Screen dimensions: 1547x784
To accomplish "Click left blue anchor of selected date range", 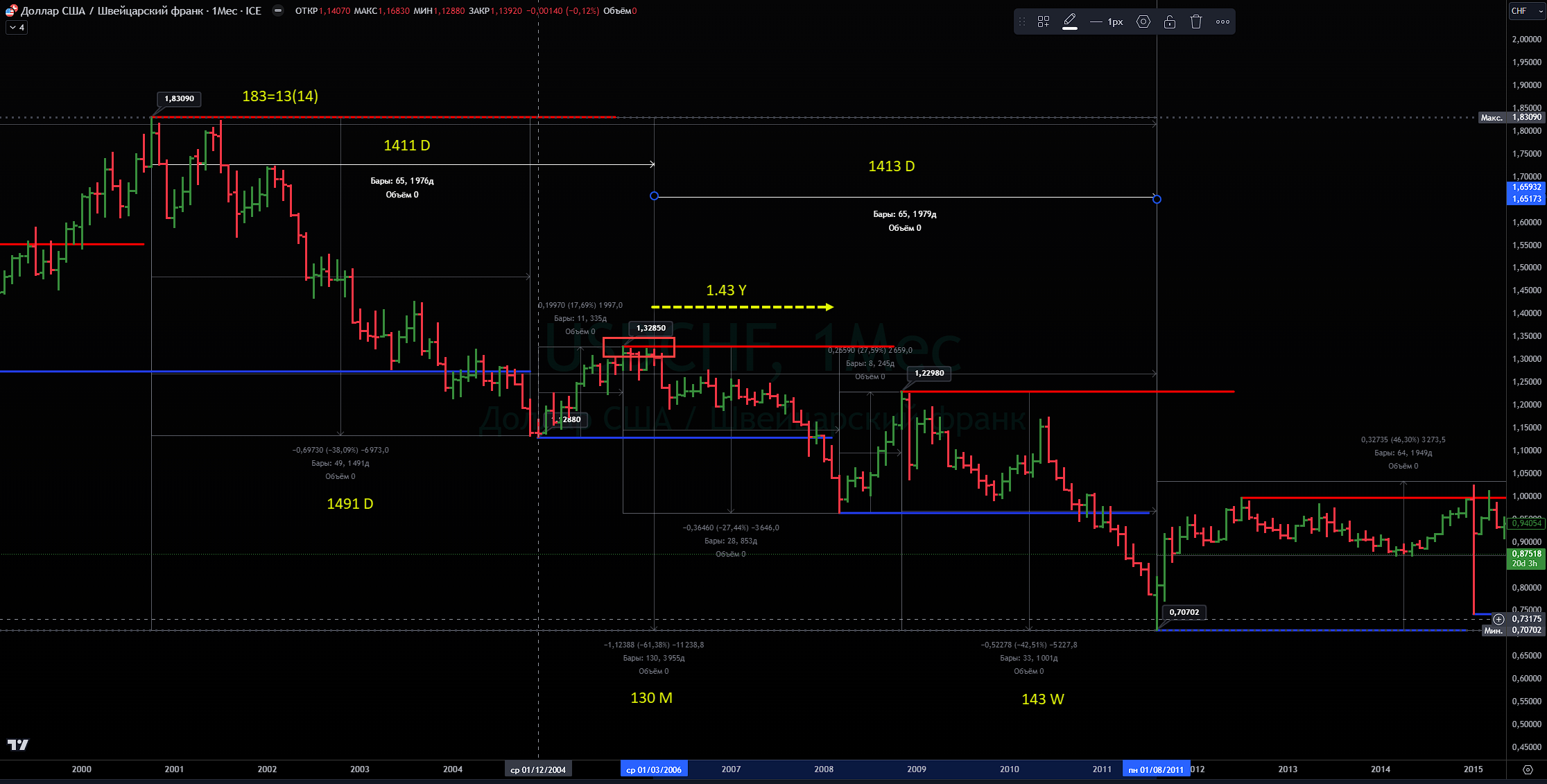I will click(x=654, y=196).
